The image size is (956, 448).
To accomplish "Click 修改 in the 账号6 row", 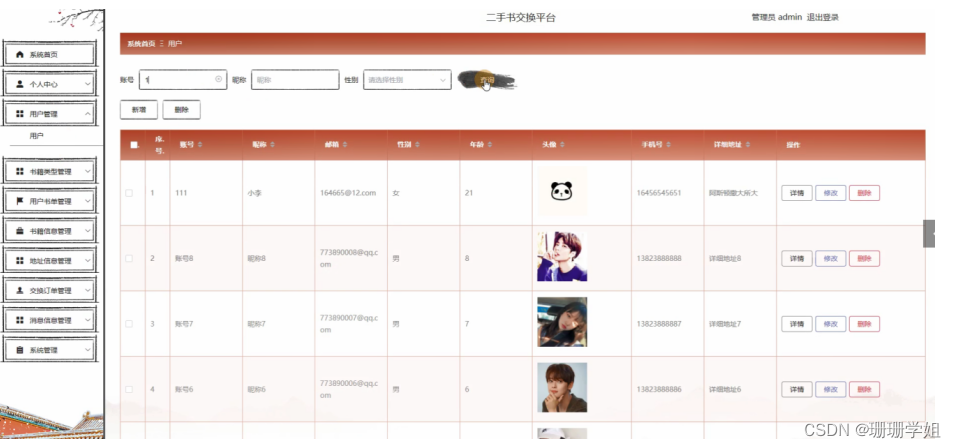I will 830,389.
